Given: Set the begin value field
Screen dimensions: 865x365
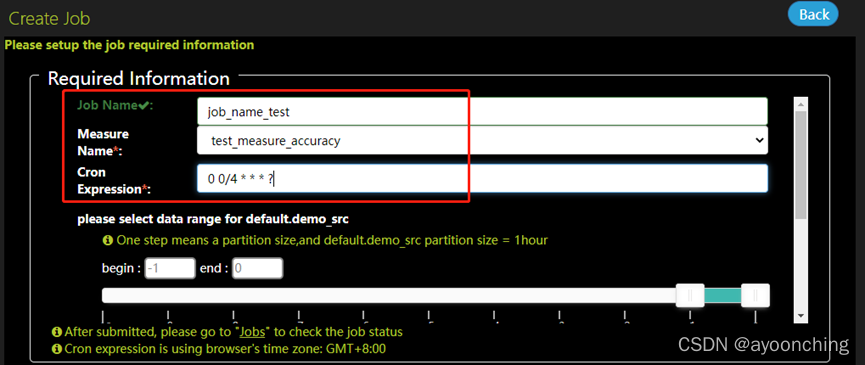Looking at the screenshot, I should tap(170, 269).
